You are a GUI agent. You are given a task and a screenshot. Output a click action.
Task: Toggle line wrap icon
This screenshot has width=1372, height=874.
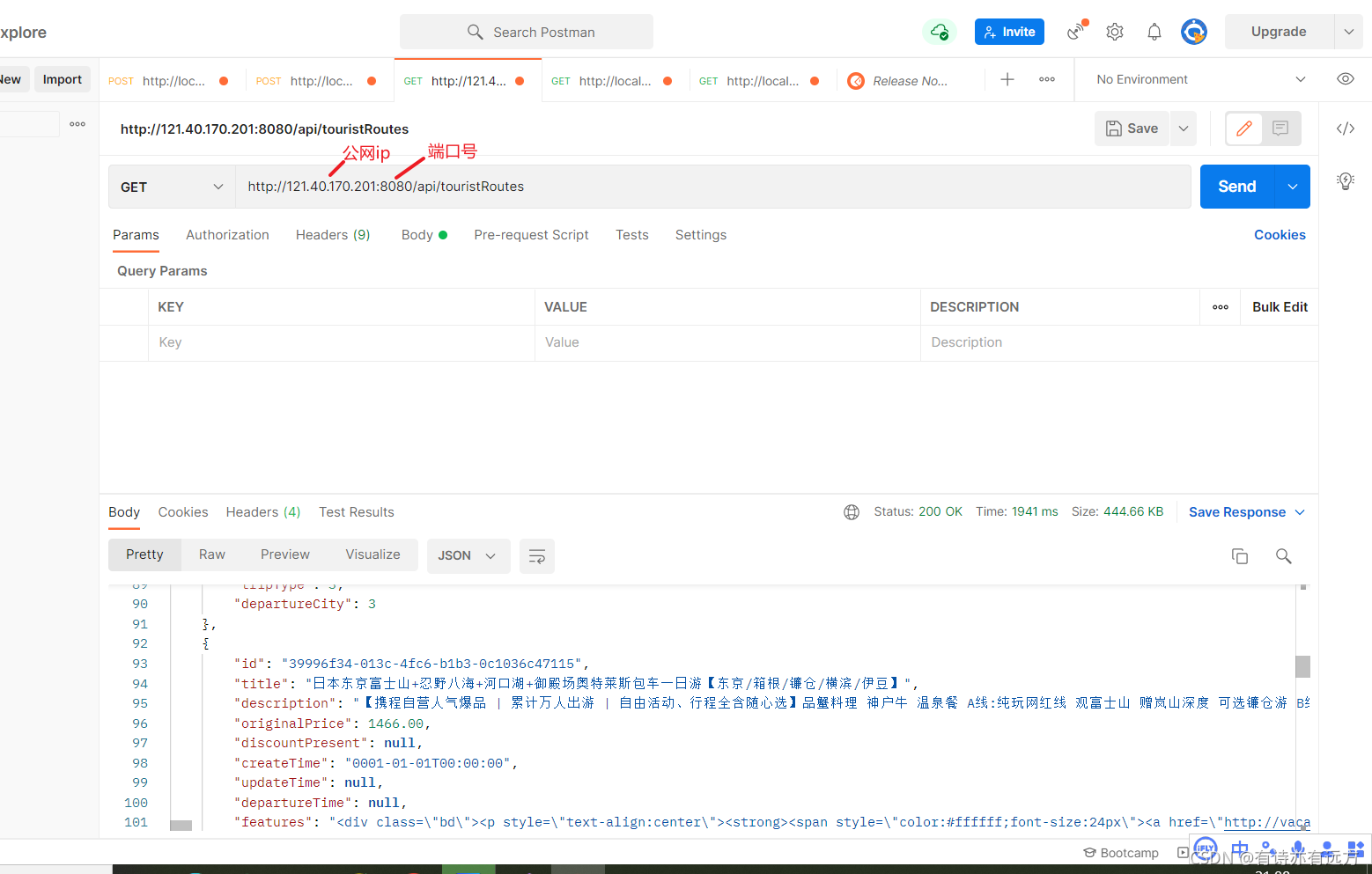click(x=537, y=556)
